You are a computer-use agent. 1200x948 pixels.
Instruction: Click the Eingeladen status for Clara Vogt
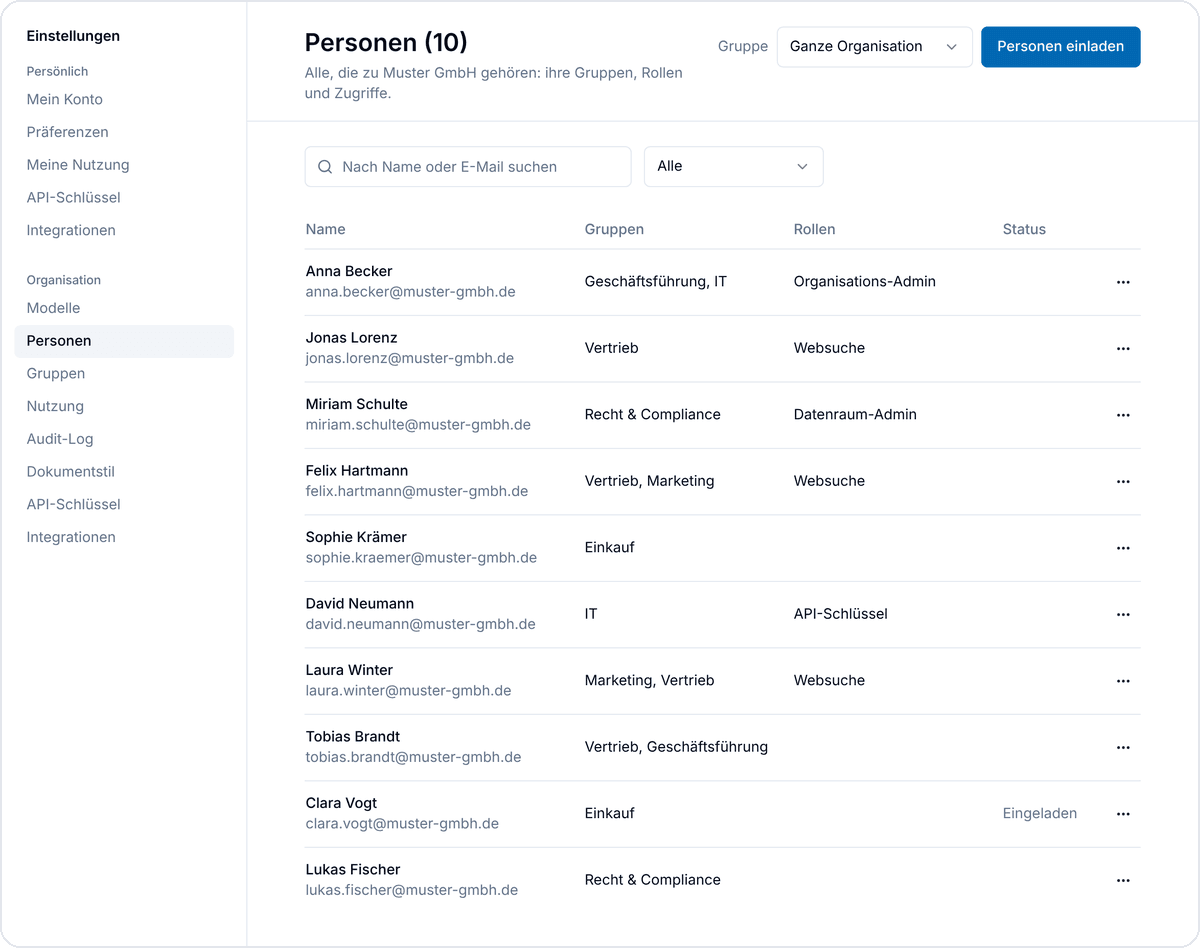coord(1040,814)
